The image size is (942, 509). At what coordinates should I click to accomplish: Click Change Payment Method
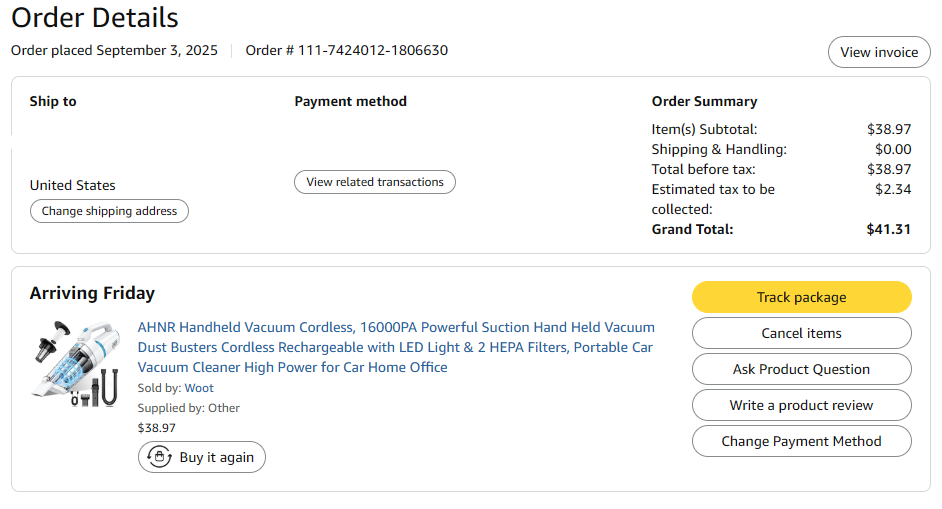click(801, 441)
